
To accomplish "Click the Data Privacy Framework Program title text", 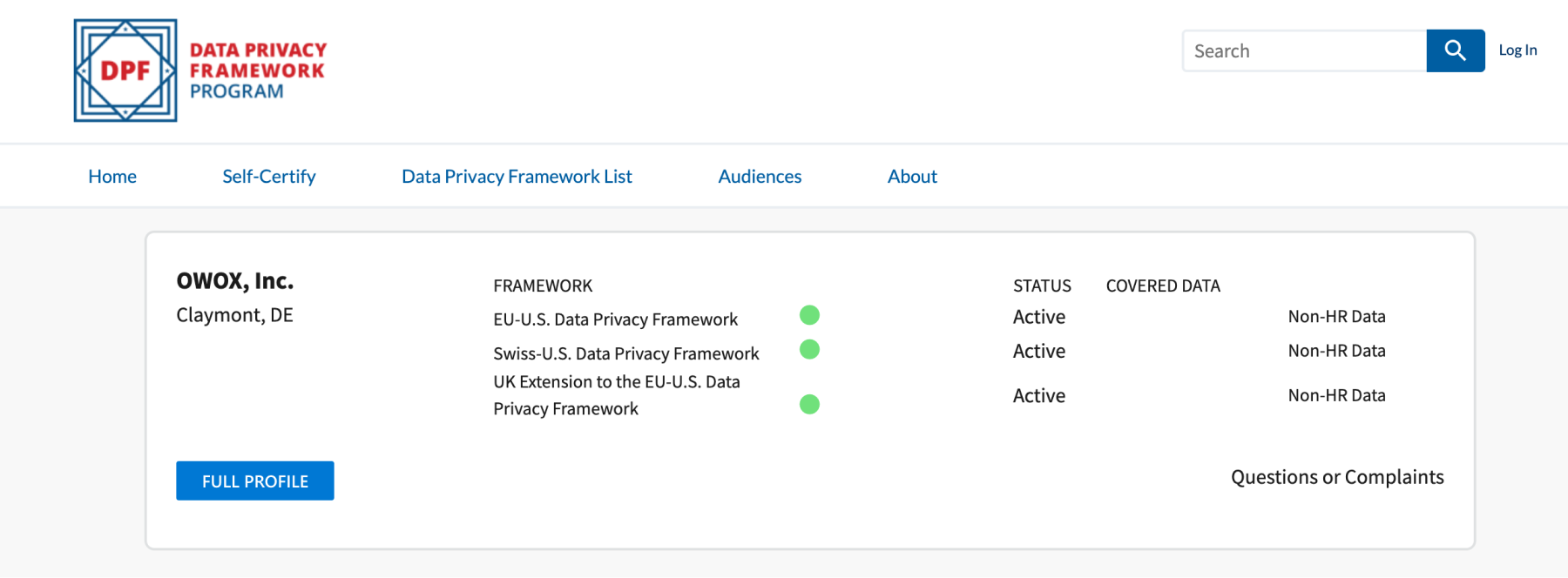I will click(x=258, y=71).
